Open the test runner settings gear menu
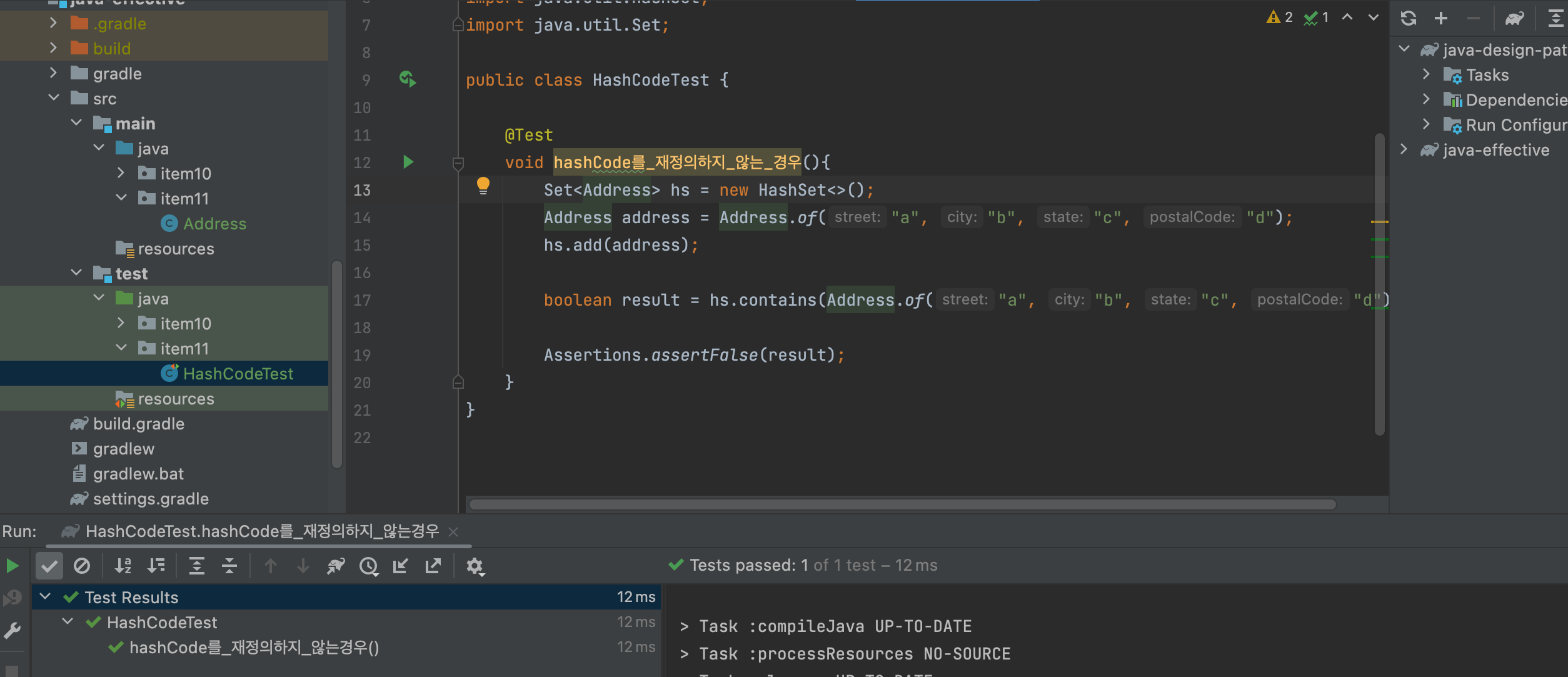 tap(476, 566)
